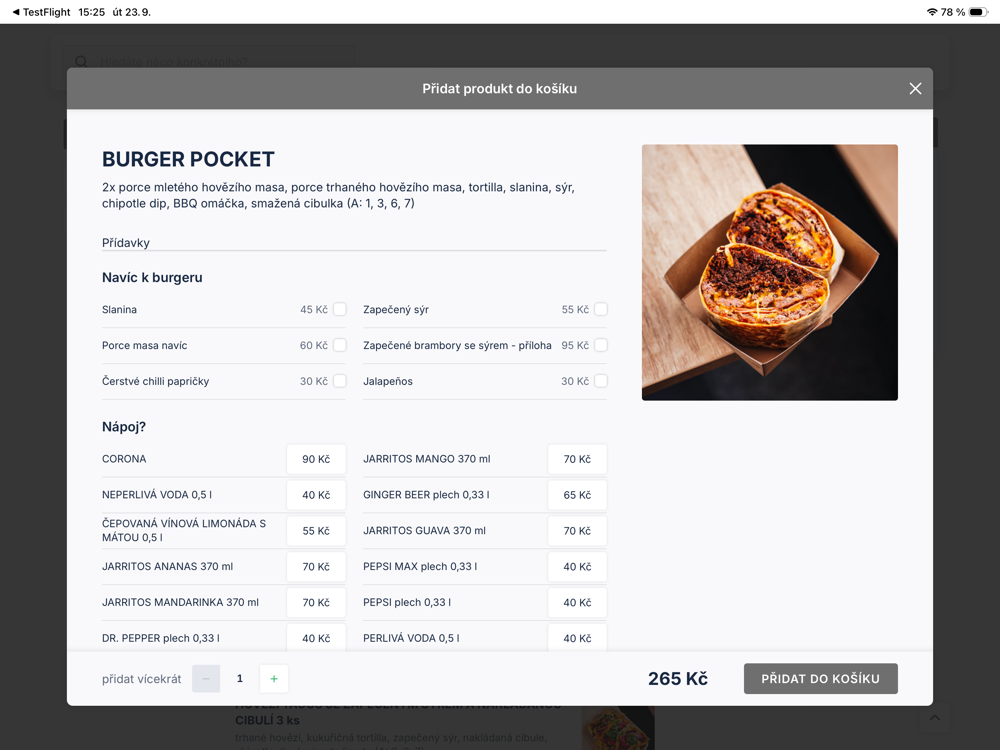The height and width of the screenshot is (750, 1000).
Task: Click the 265 Kč total price
Action: pos(678,679)
